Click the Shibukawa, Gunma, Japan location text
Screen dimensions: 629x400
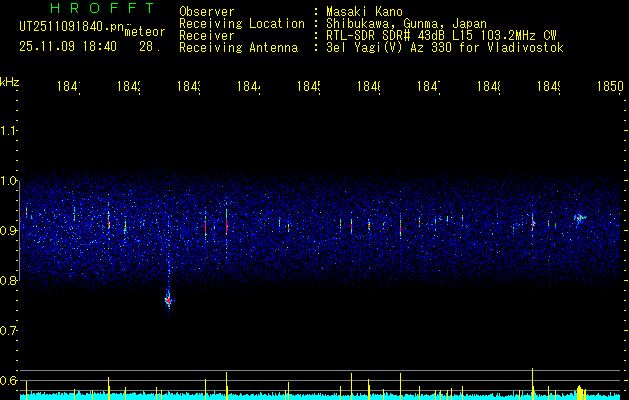406,24
